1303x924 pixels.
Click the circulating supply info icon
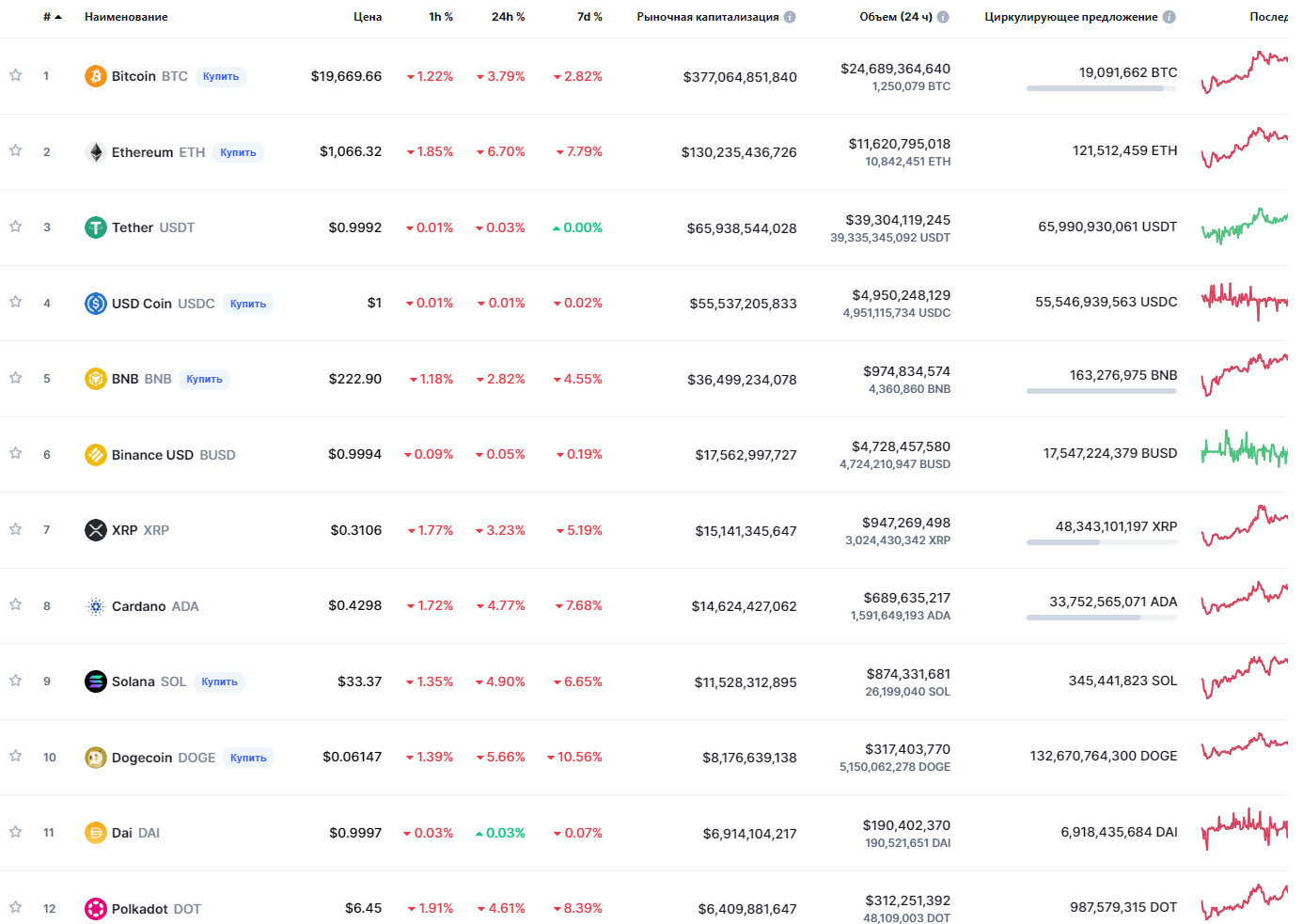(1169, 17)
